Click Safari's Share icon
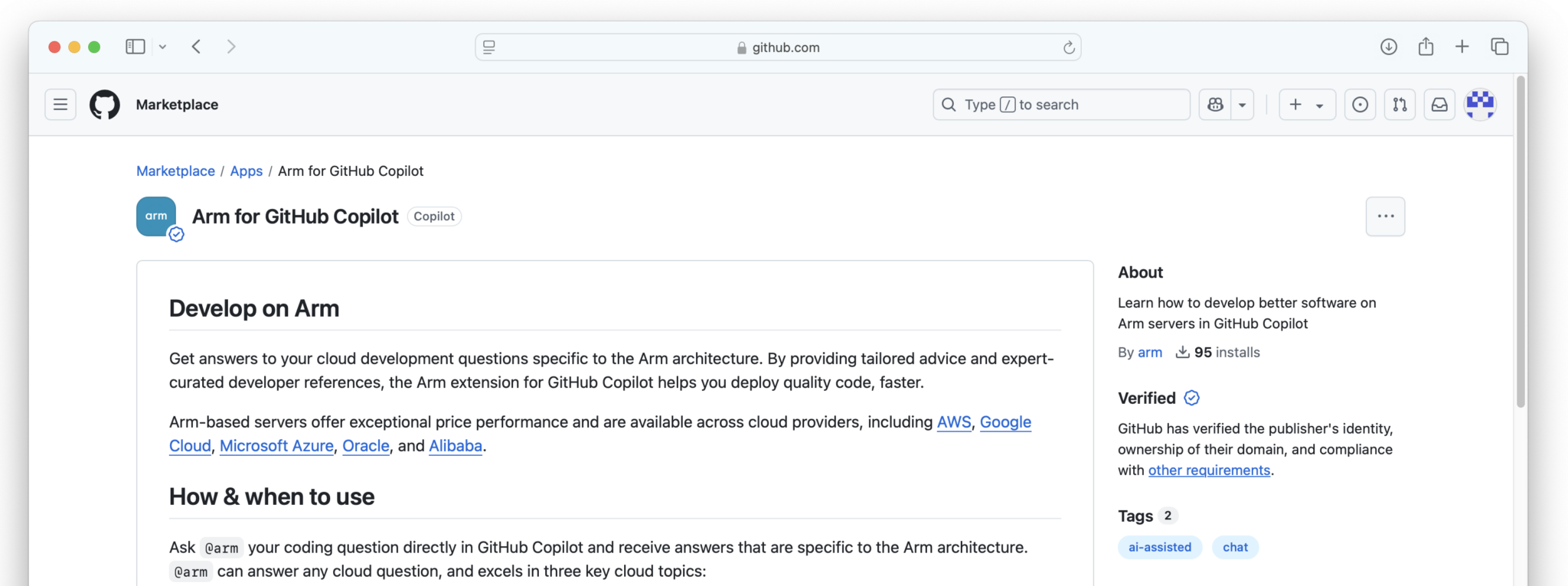This screenshot has width=1568, height=586. coord(1426,47)
